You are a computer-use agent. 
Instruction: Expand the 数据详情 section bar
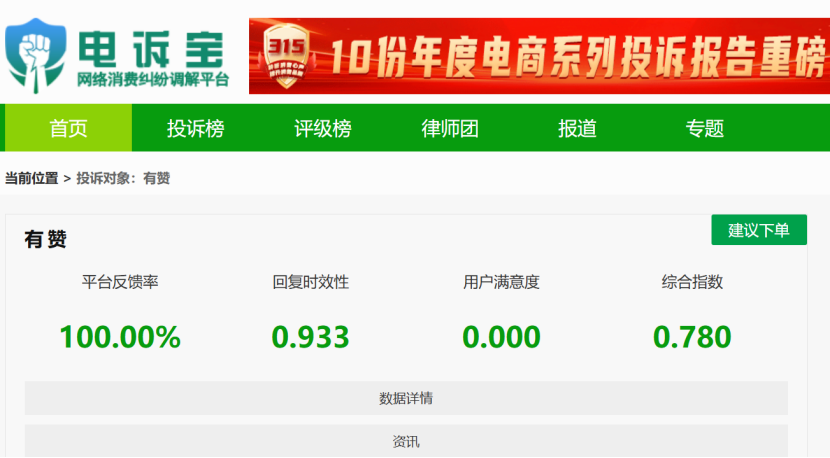[406, 398]
